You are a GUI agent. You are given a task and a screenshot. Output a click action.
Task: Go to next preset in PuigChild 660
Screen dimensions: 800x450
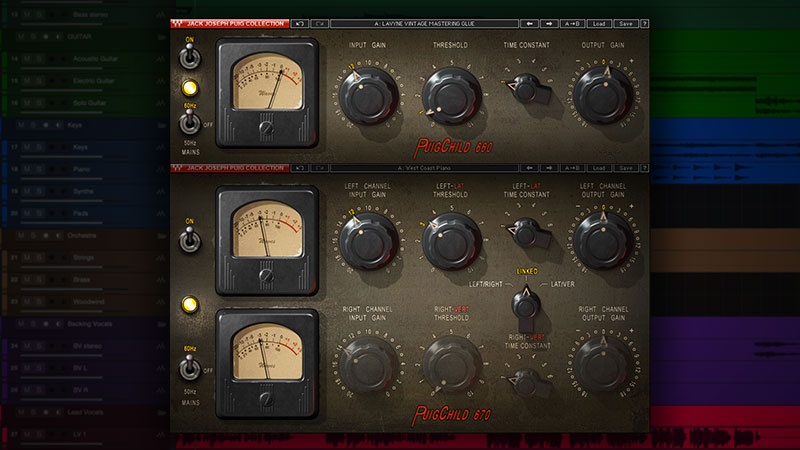pos(549,23)
